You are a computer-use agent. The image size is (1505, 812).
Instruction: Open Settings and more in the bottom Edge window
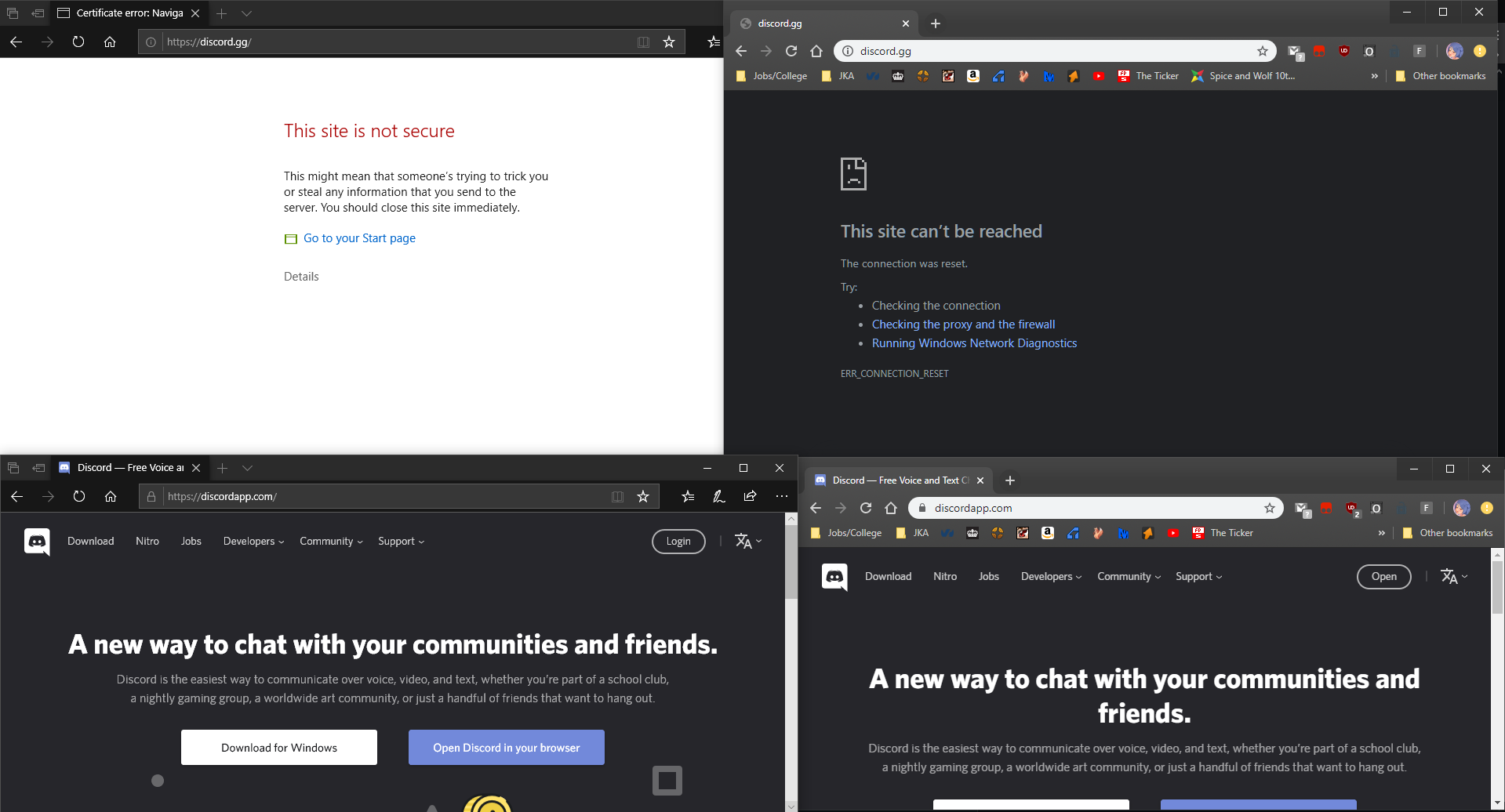pos(781,496)
